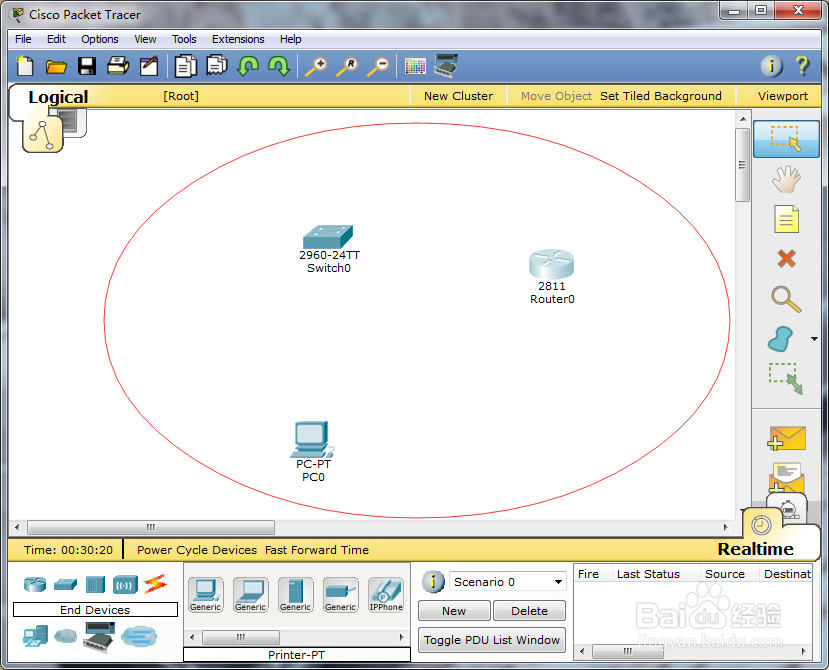Choose Connections lightning bolt category
Image resolution: width=829 pixels, height=670 pixels.
[x=155, y=584]
